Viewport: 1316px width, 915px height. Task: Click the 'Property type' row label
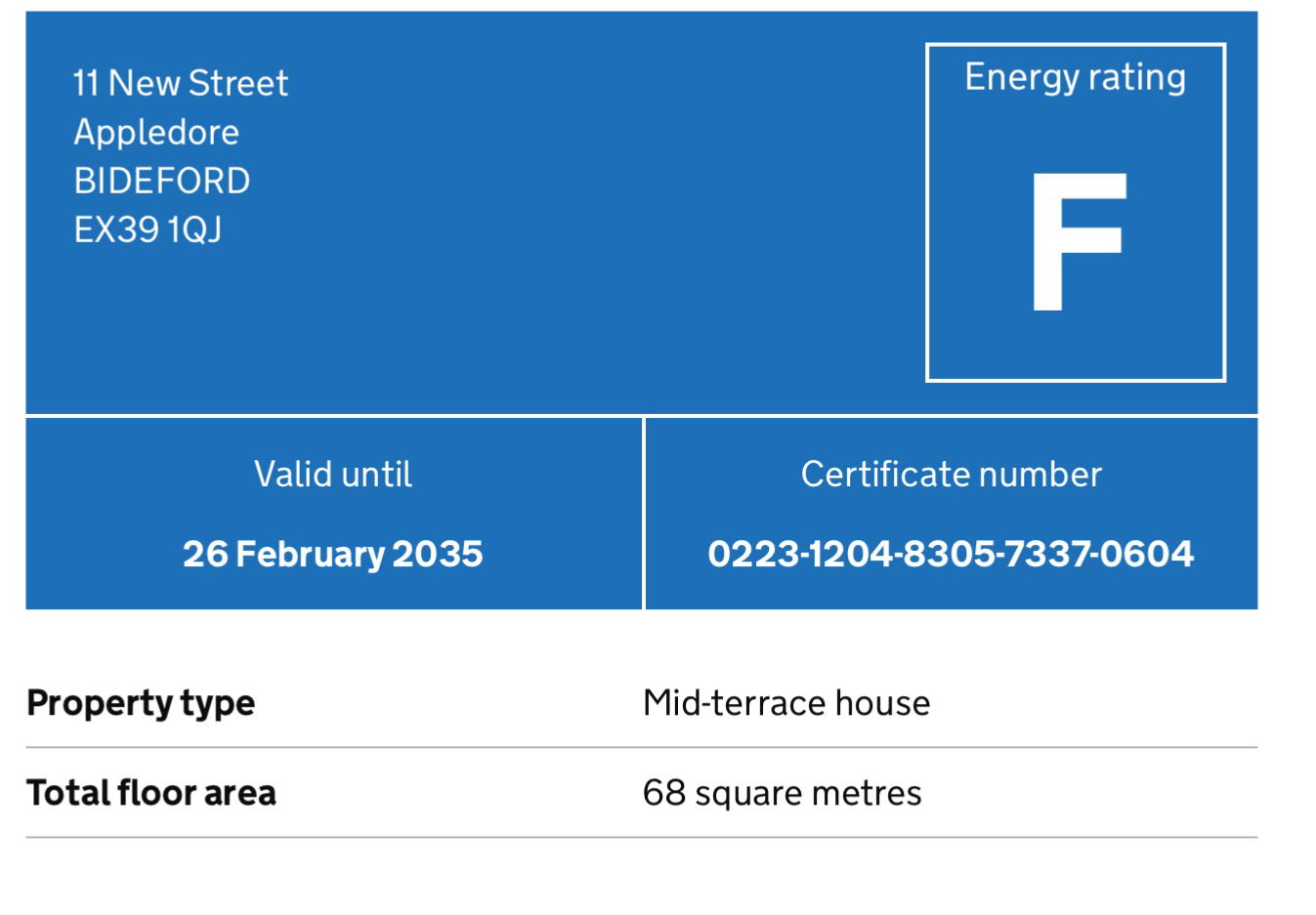click(x=141, y=703)
